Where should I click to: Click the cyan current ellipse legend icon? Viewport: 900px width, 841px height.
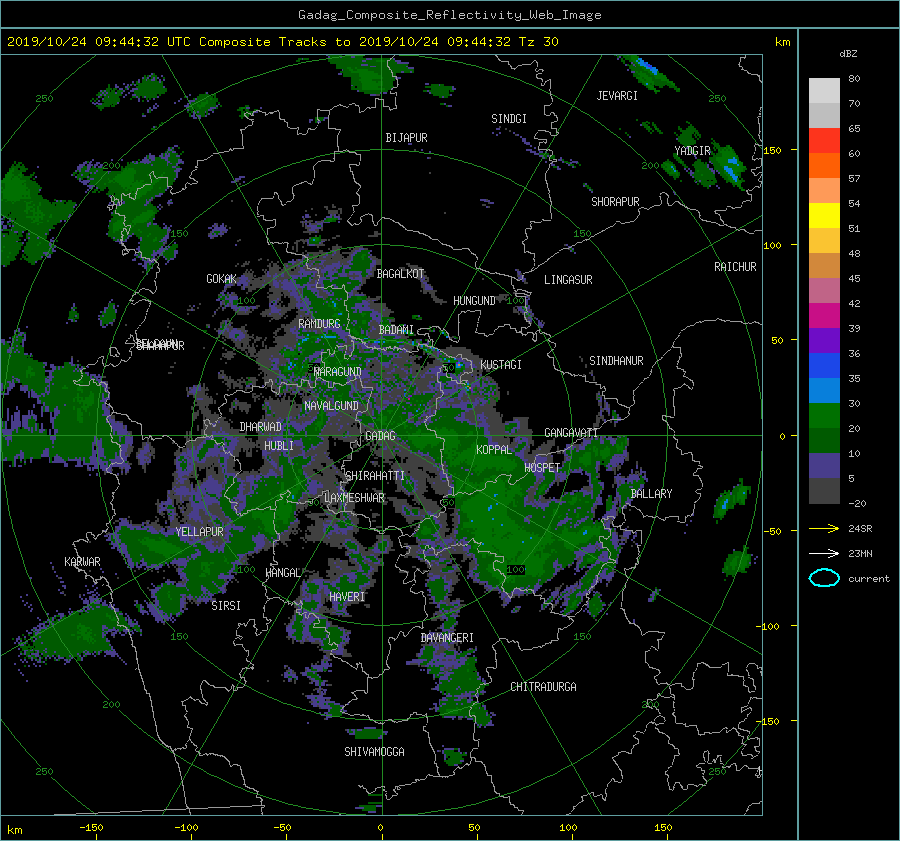tap(824, 578)
